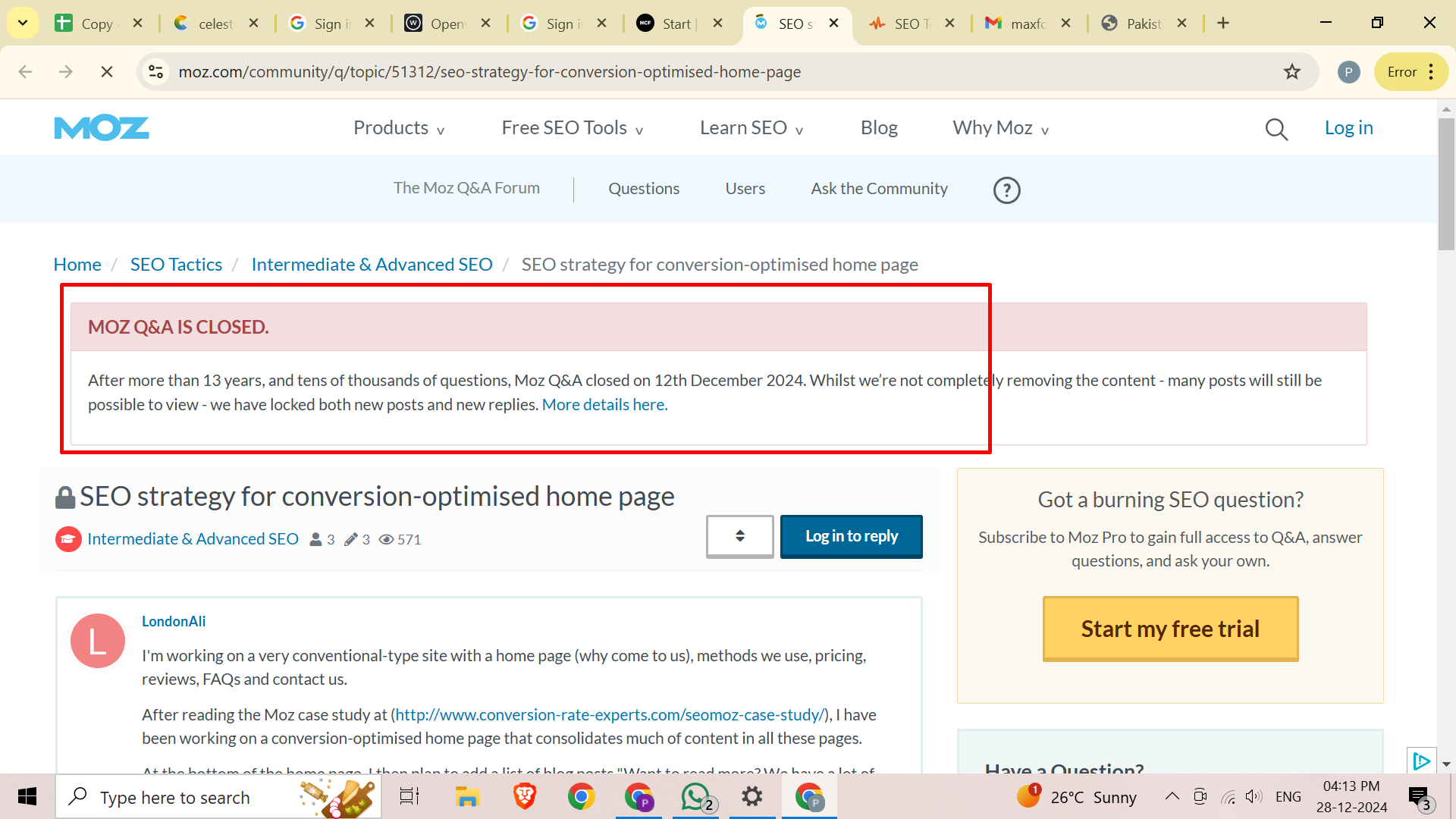The image size is (1456, 819).
Task: Click the Moz logo in the header
Action: [x=101, y=127]
